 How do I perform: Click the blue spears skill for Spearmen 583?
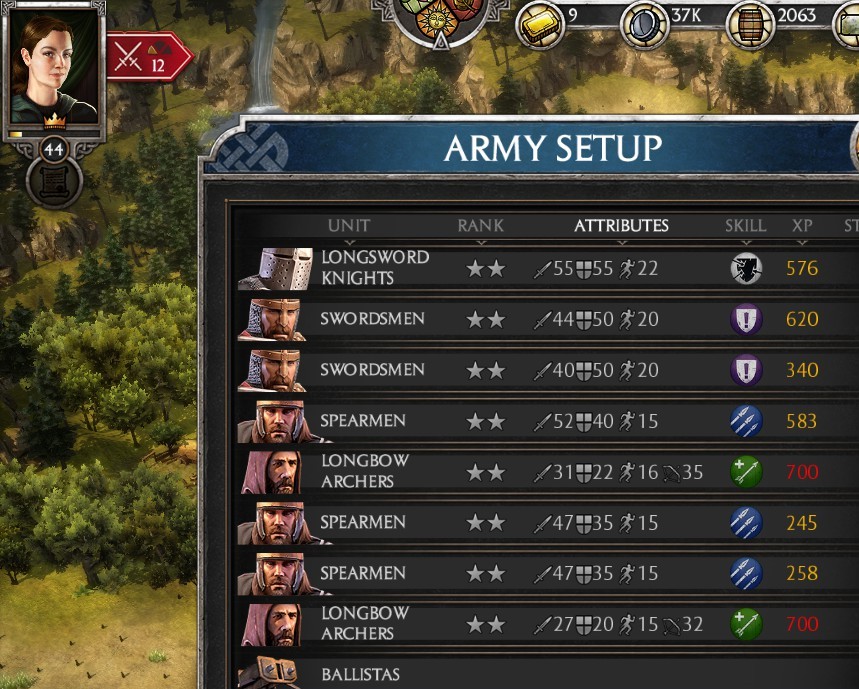(x=746, y=421)
